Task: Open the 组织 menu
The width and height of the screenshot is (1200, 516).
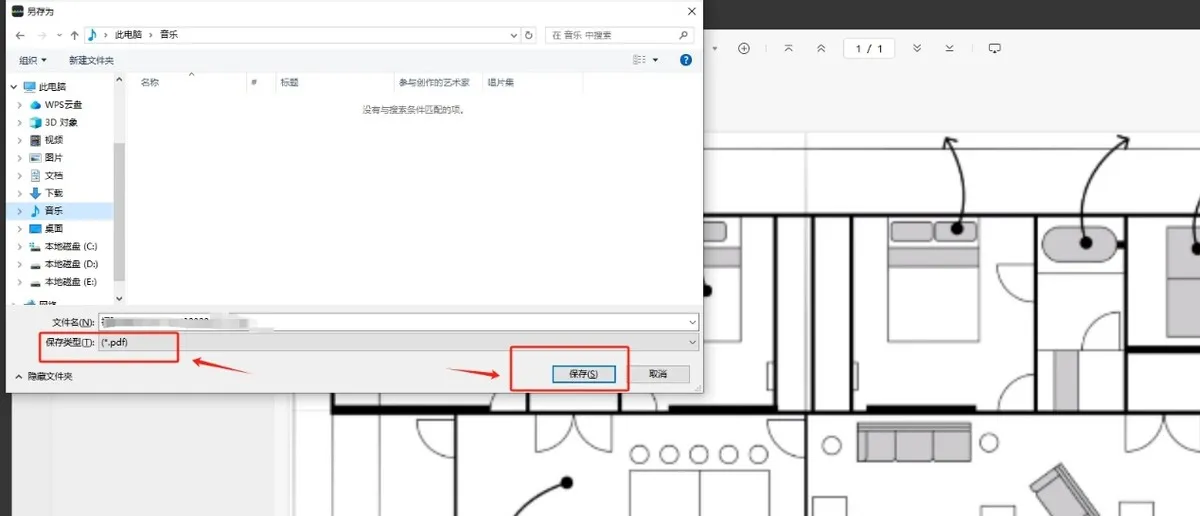Action: [33, 60]
